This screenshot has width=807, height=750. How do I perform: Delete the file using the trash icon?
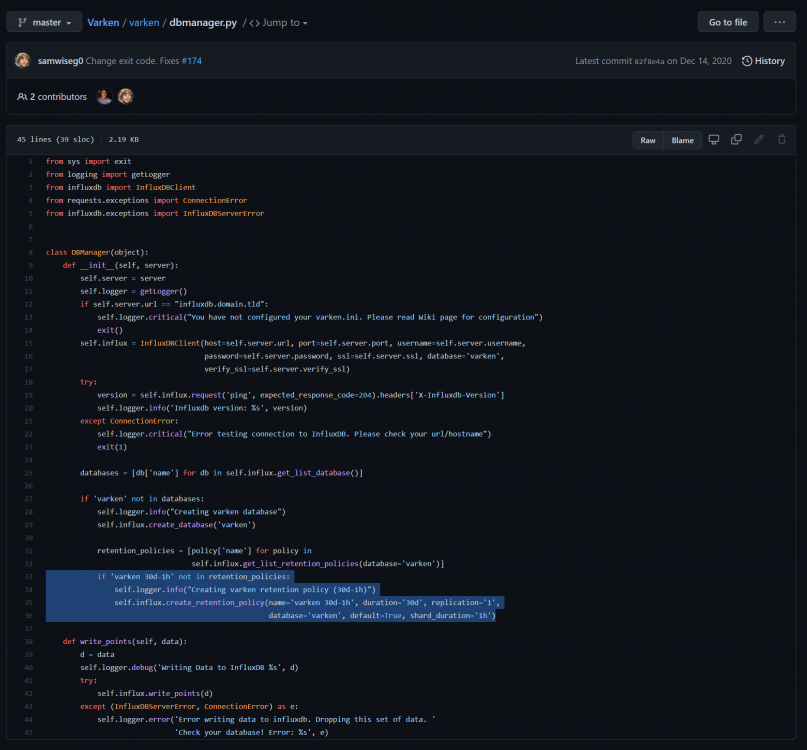pyautogui.click(x=781, y=139)
